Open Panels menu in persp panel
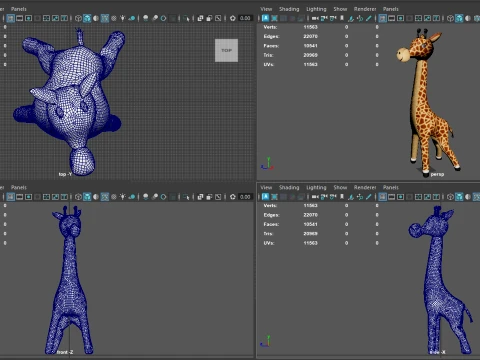This screenshot has height=360, width=480. coord(391,9)
